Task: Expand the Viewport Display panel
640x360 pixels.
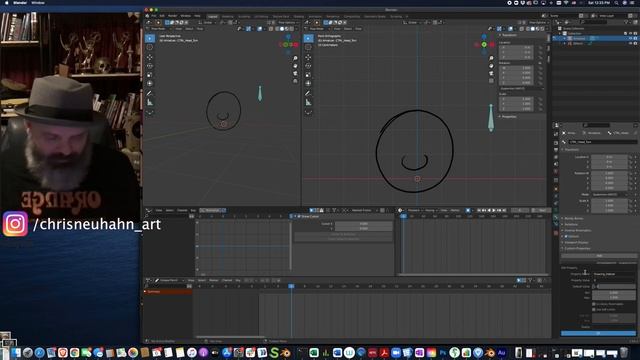Action: click(576, 242)
